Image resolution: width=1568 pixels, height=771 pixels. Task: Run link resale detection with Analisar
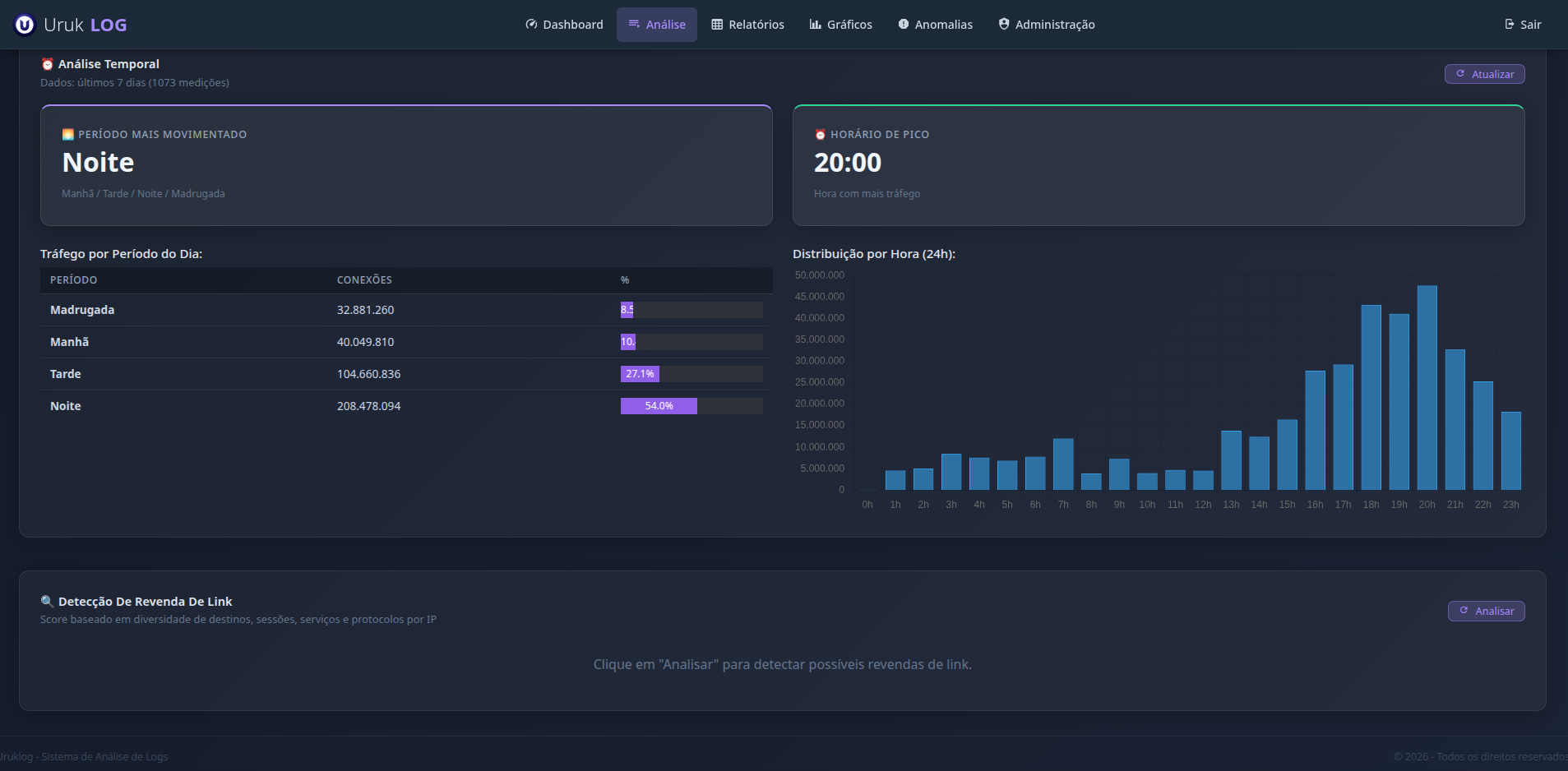click(x=1487, y=611)
